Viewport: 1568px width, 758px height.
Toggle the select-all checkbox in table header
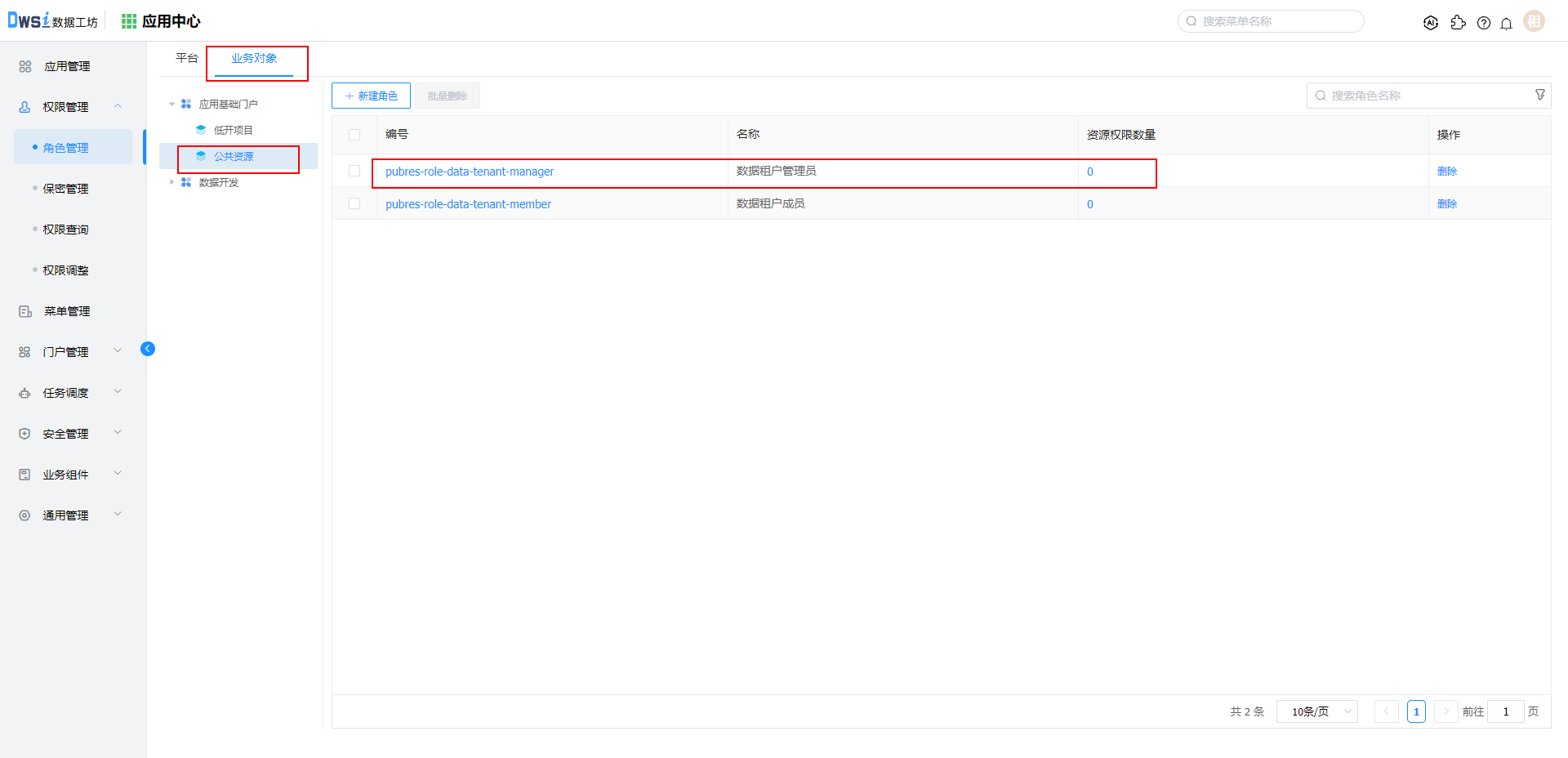(354, 135)
